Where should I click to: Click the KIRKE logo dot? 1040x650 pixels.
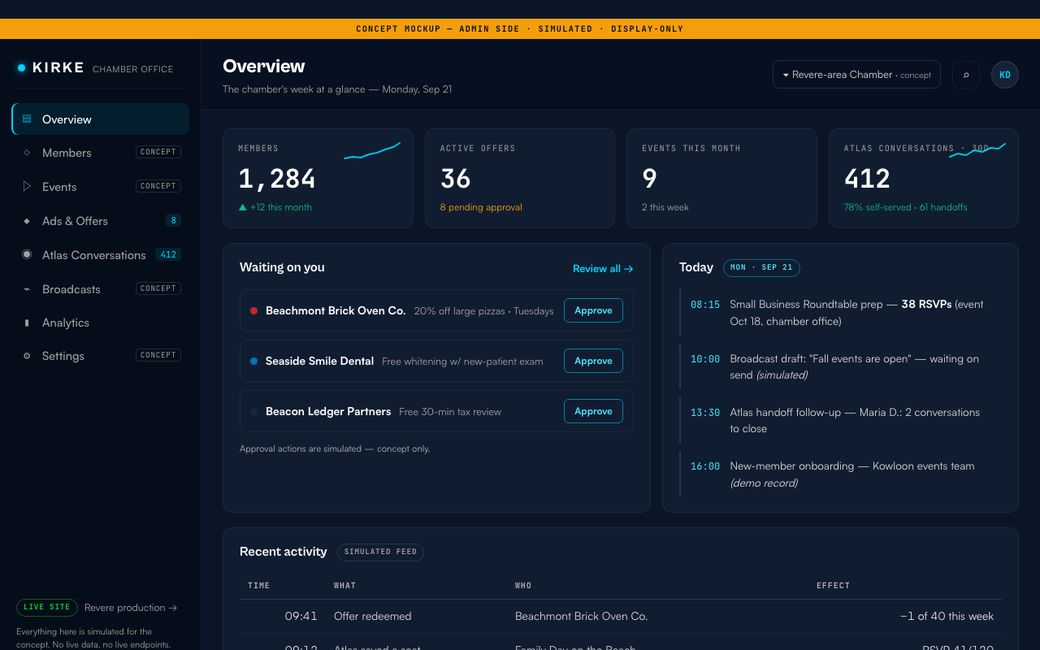tap(21, 68)
